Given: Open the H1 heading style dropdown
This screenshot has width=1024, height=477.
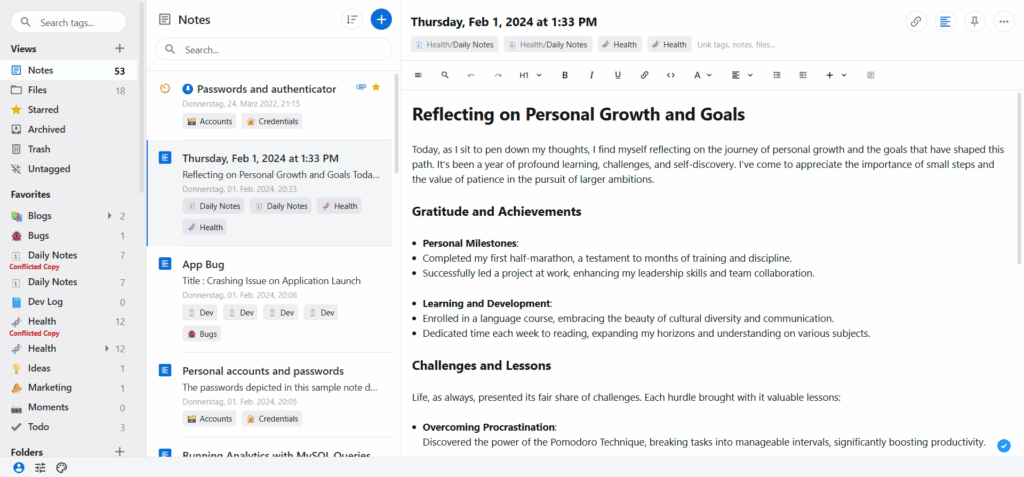Looking at the screenshot, I should pos(530,75).
